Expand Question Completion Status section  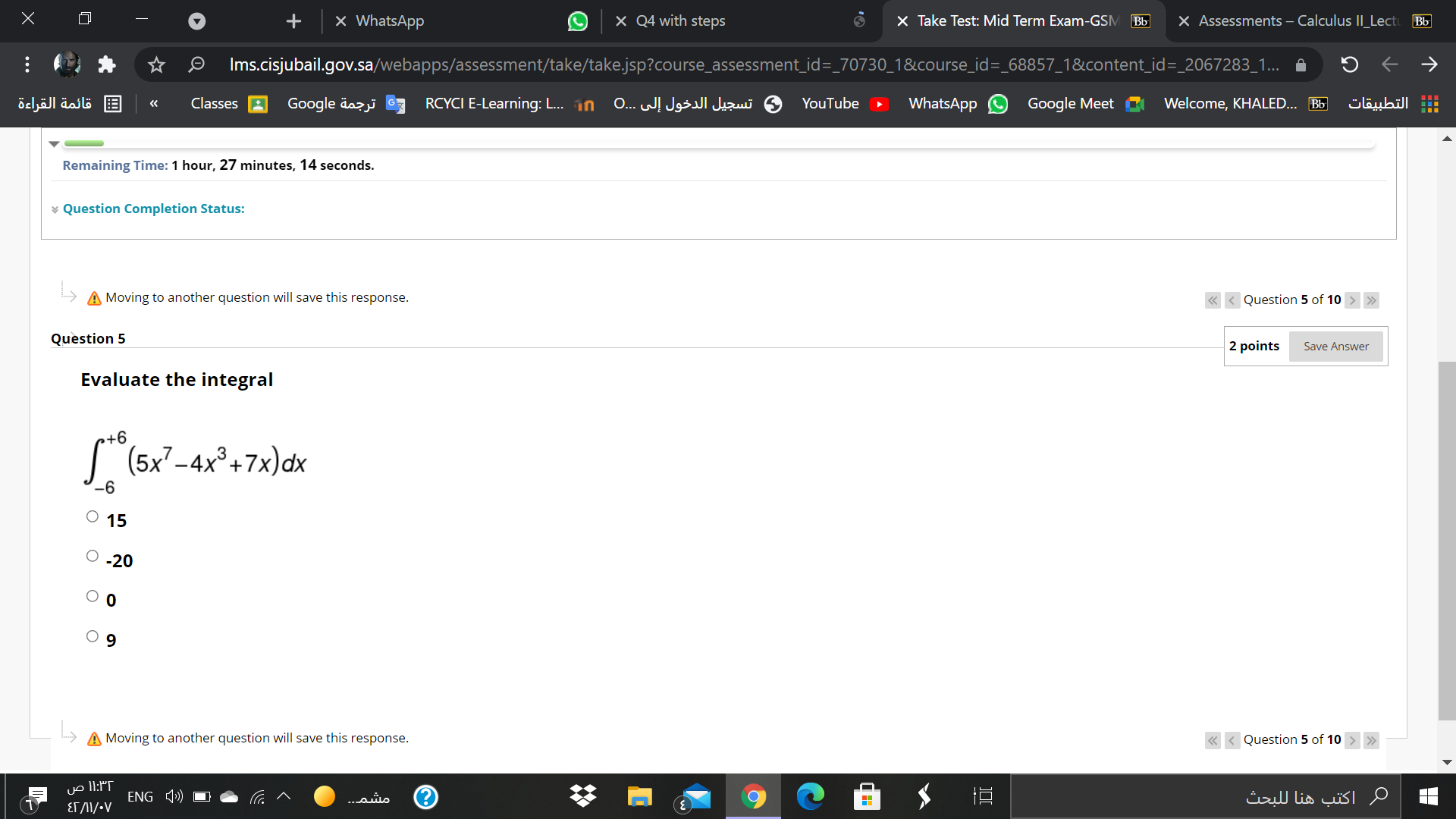[x=153, y=209]
